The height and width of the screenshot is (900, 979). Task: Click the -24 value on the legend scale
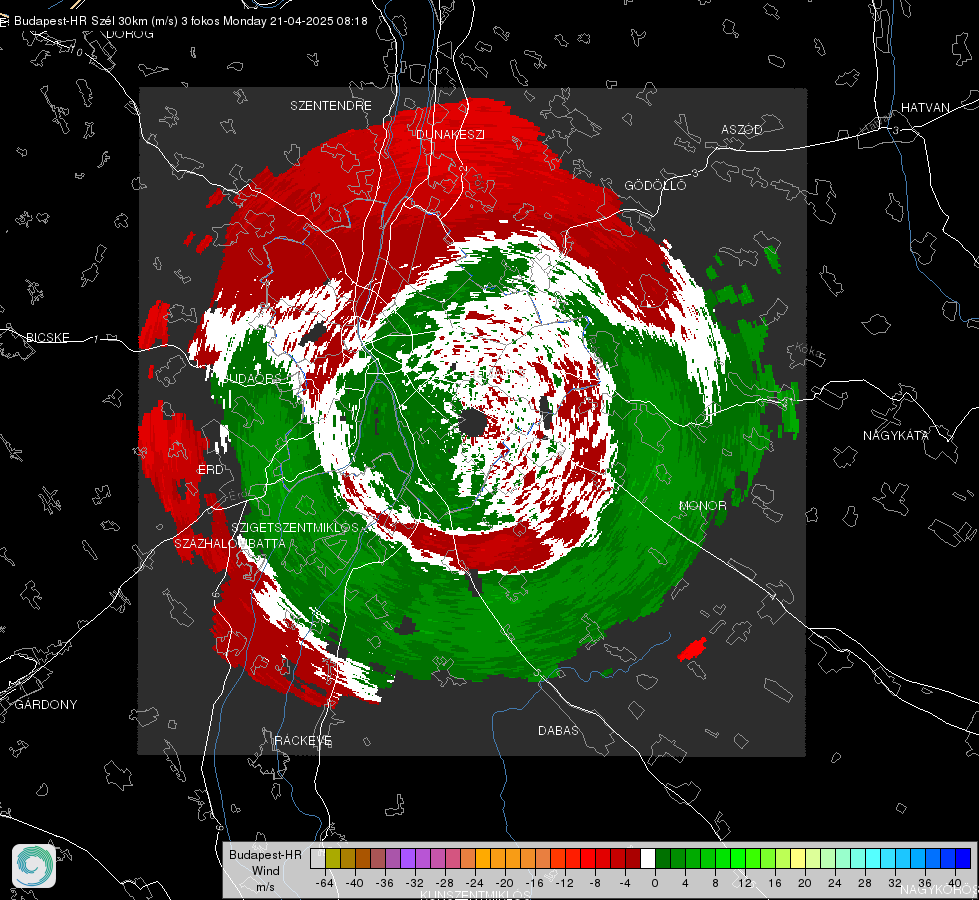(475, 883)
